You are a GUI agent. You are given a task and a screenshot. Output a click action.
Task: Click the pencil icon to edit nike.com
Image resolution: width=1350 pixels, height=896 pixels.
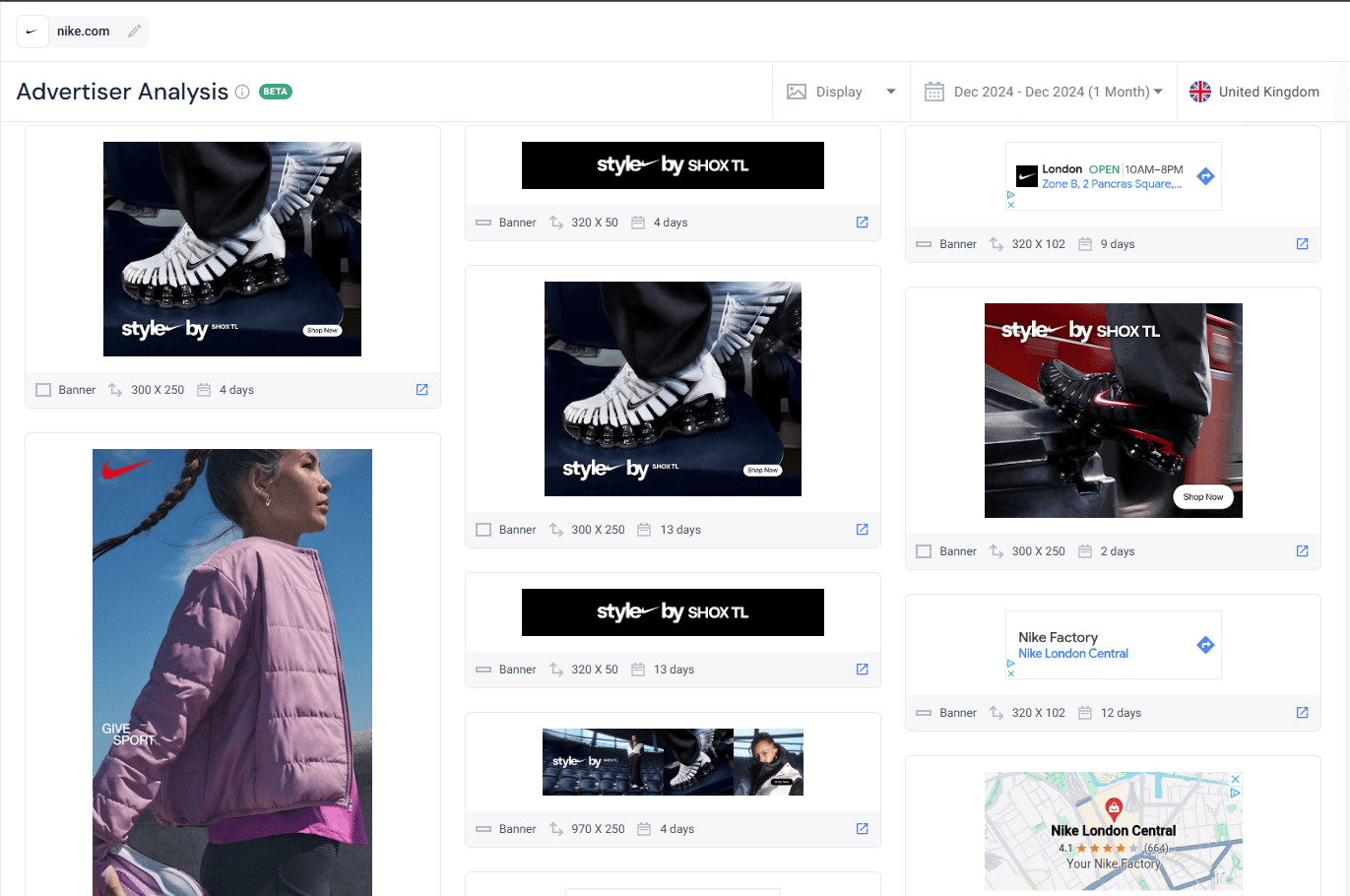134,31
